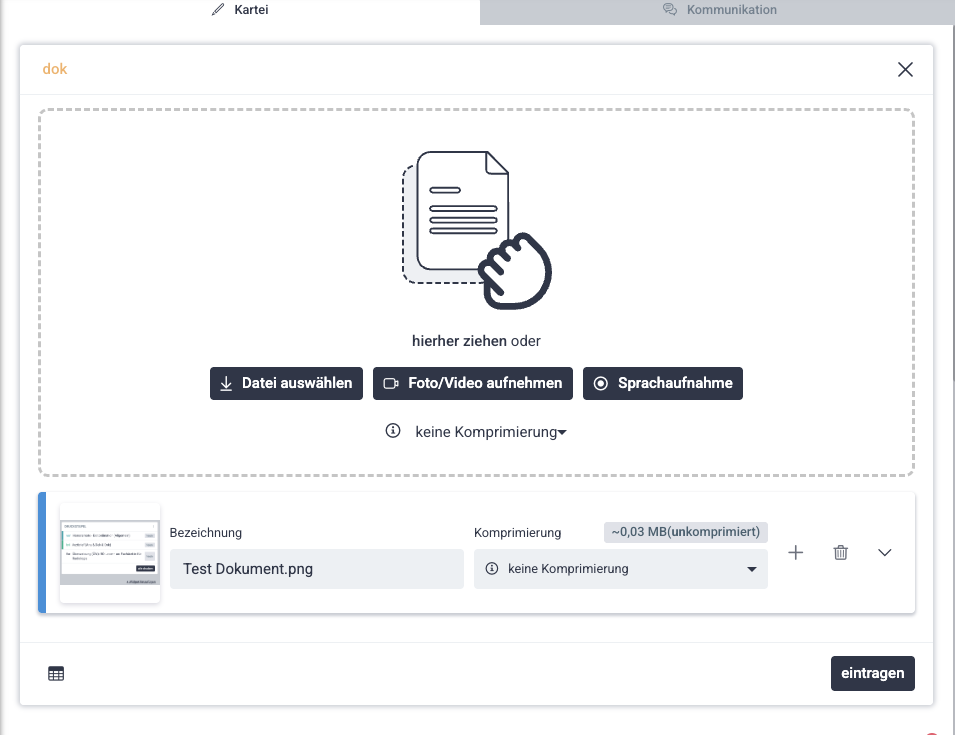Click the Bezeichnung field with Test Dokument.png
The height and width of the screenshot is (735, 955).
(x=316, y=569)
